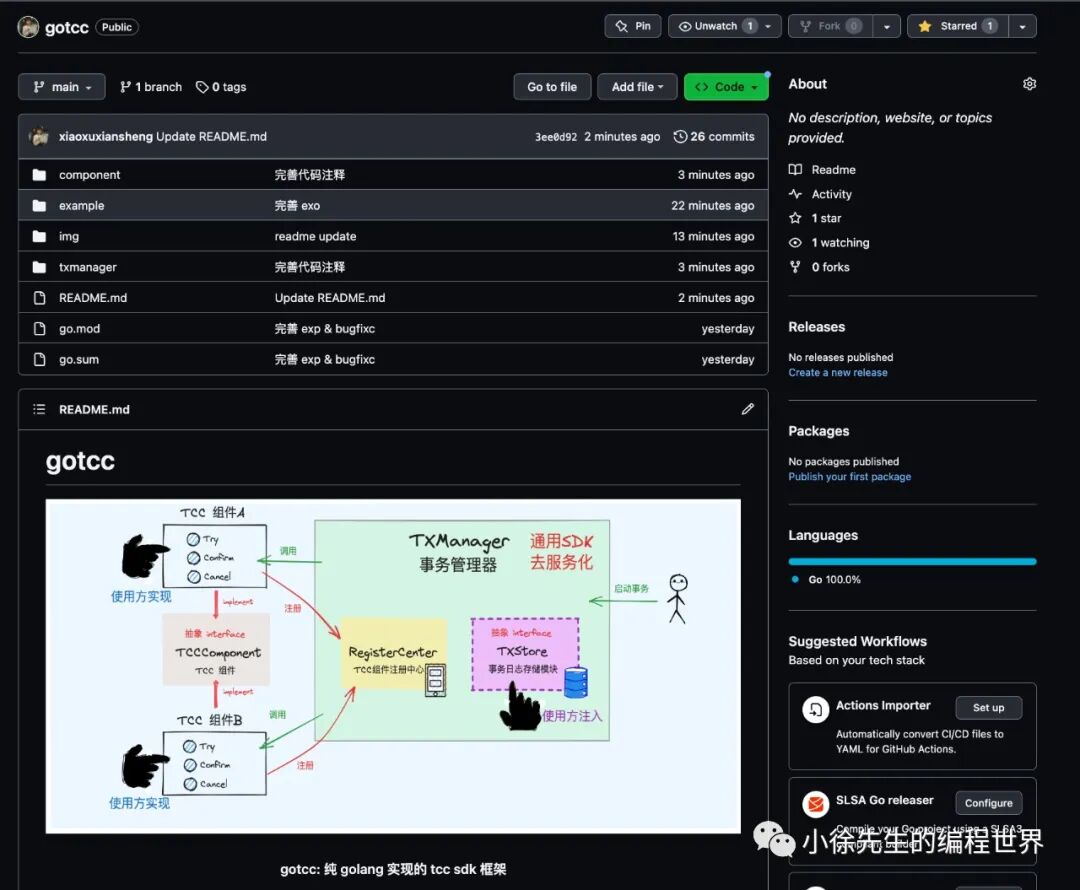Open the Add file dropdown
This screenshot has width=1080, height=890.
637,87
